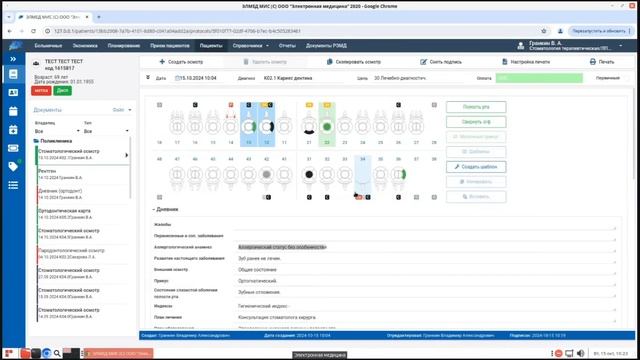Expand the selected Стоматологический осмотр arrow
This screenshot has width=640, height=360.
pyautogui.click(x=126, y=155)
